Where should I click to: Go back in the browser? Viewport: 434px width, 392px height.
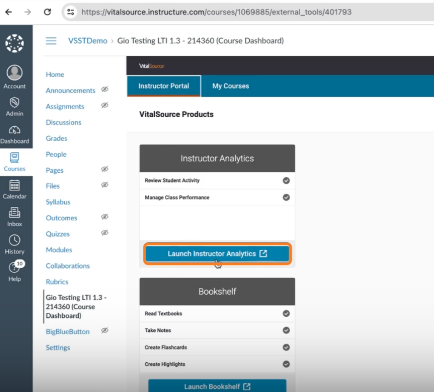click(x=9, y=12)
